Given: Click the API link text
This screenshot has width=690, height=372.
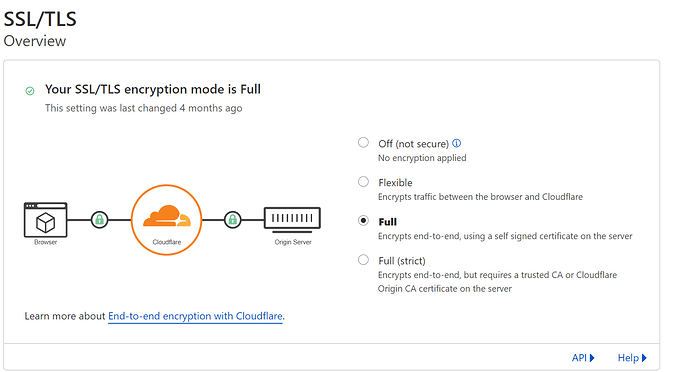Looking at the screenshot, I should 579,358.
